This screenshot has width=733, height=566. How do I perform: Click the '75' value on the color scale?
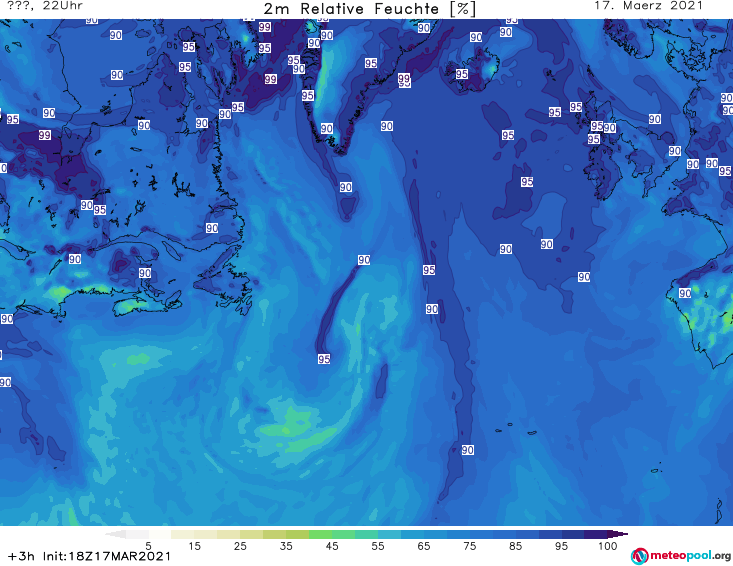click(469, 546)
